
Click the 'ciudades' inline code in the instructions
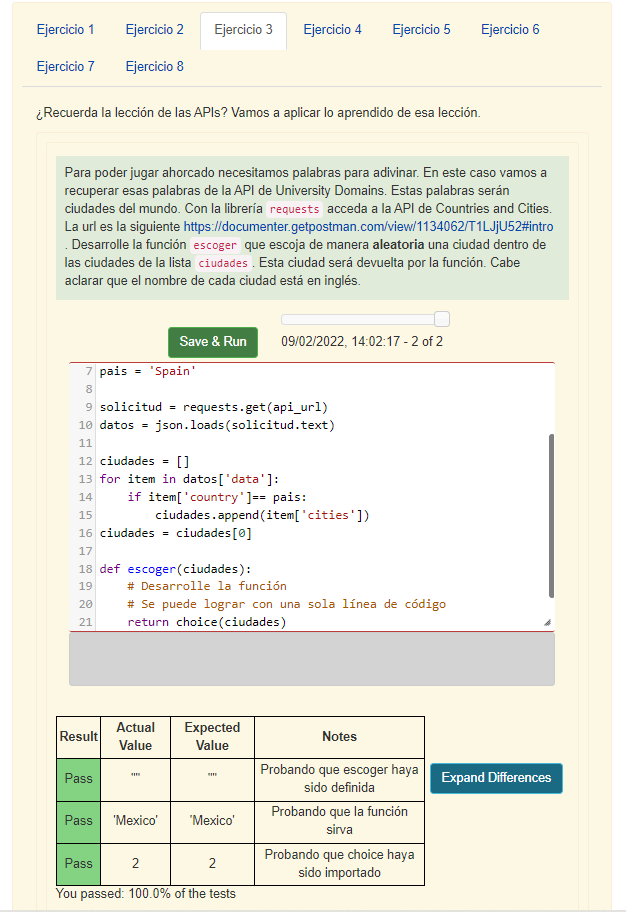pyautogui.click(x=223, y=263)
